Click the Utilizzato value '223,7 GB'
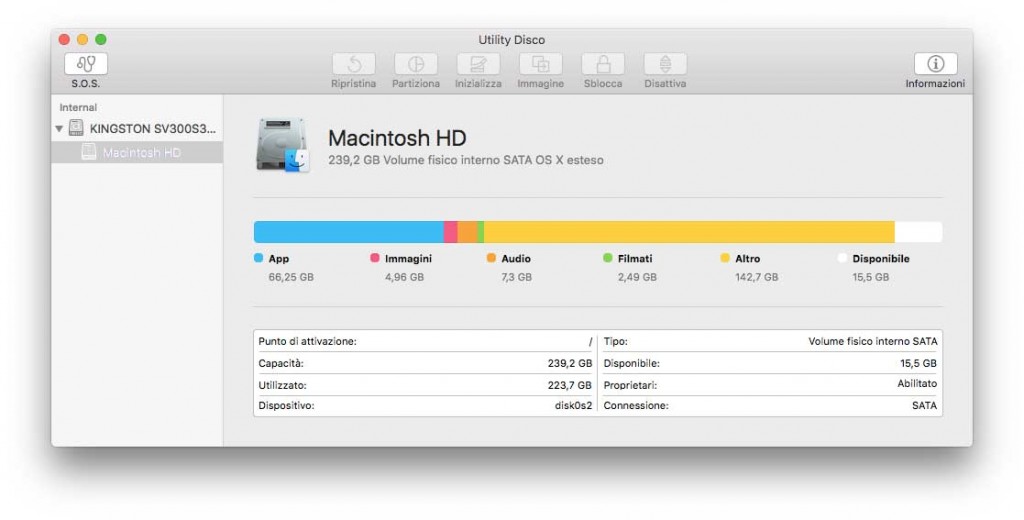This screenshot has width=1024, height=520. [570, 385]
